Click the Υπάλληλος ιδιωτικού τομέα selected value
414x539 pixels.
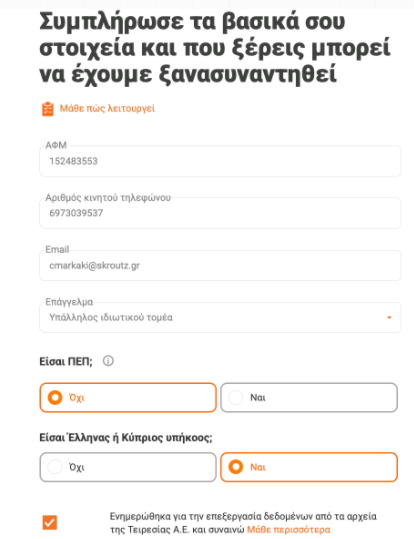point(111,317)
